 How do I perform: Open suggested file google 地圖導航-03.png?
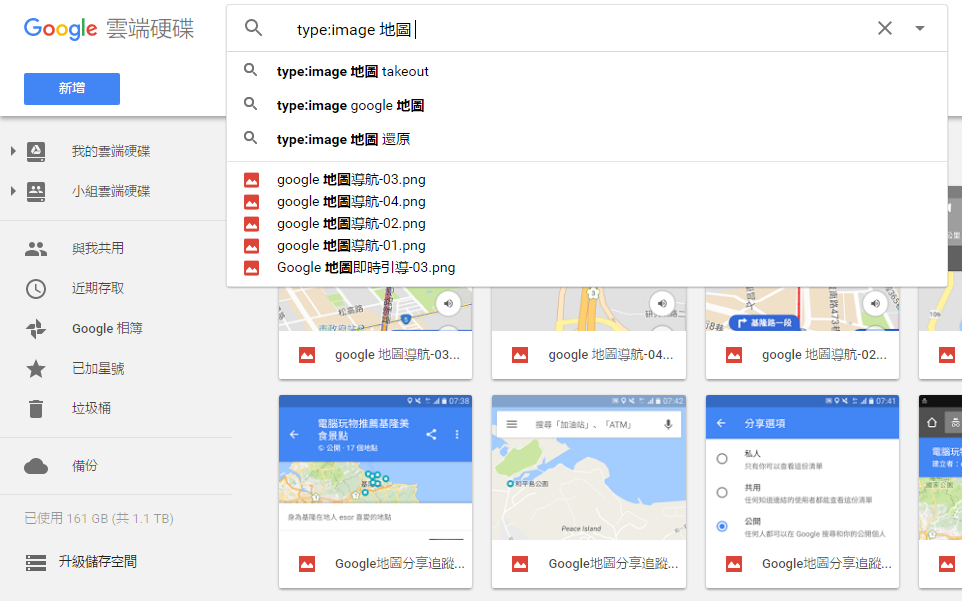[x=587, y=180]
